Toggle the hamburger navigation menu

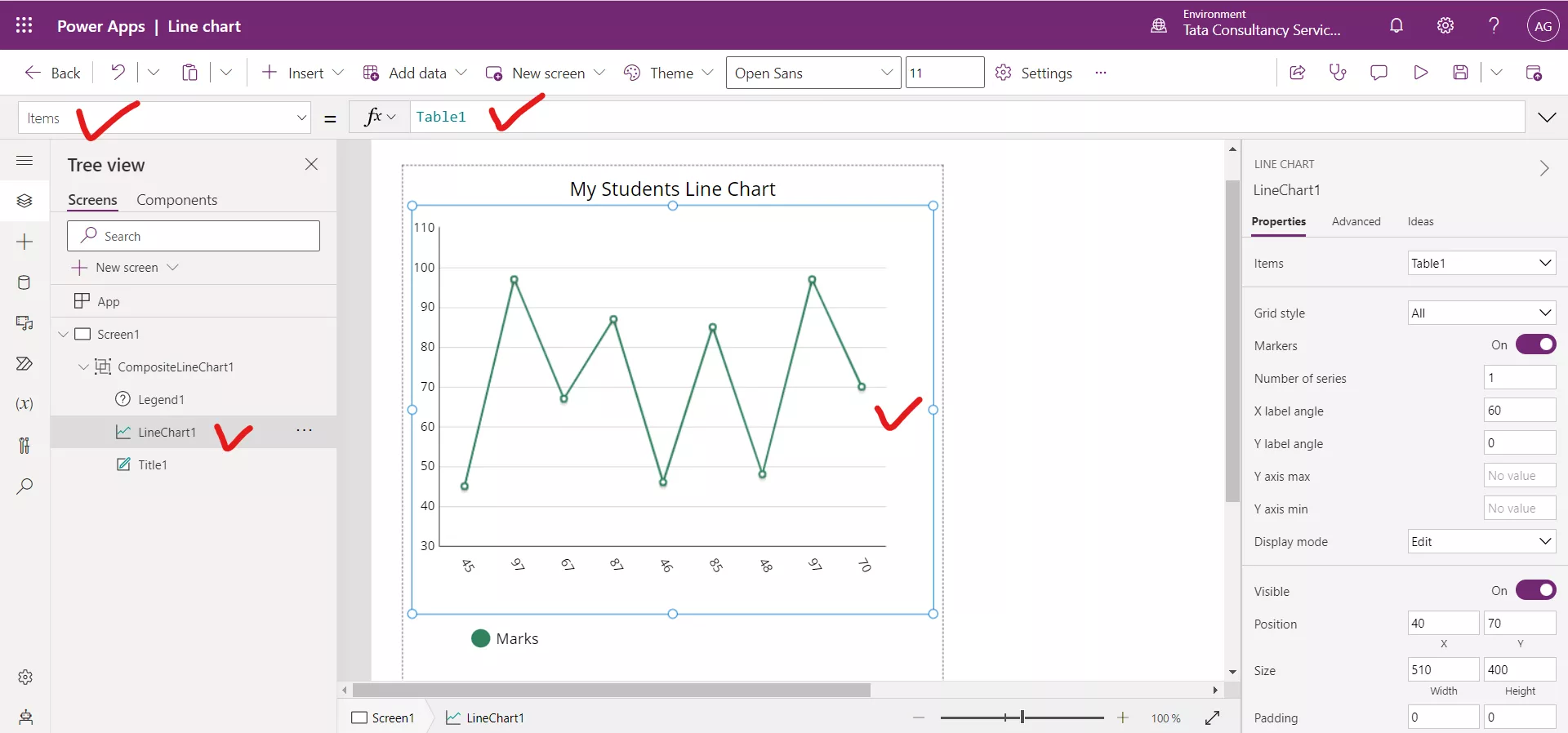pyautogui.click(x=24, y=160)
